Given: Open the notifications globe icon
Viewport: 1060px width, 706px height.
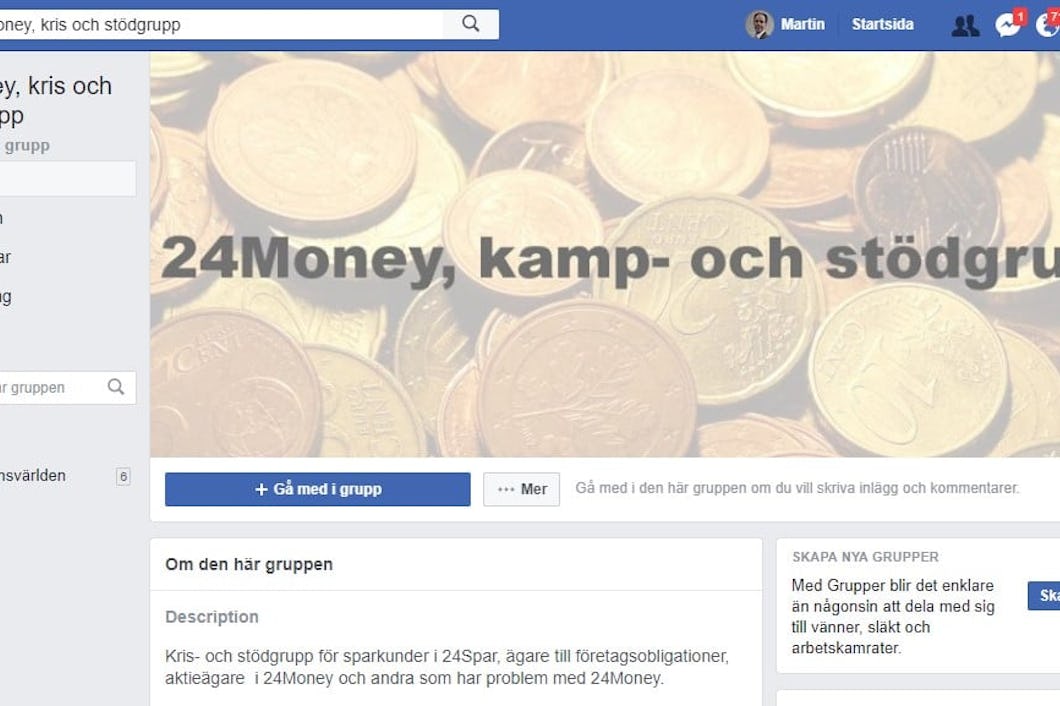Looking at the screenshot, I should coord(1048,26).
